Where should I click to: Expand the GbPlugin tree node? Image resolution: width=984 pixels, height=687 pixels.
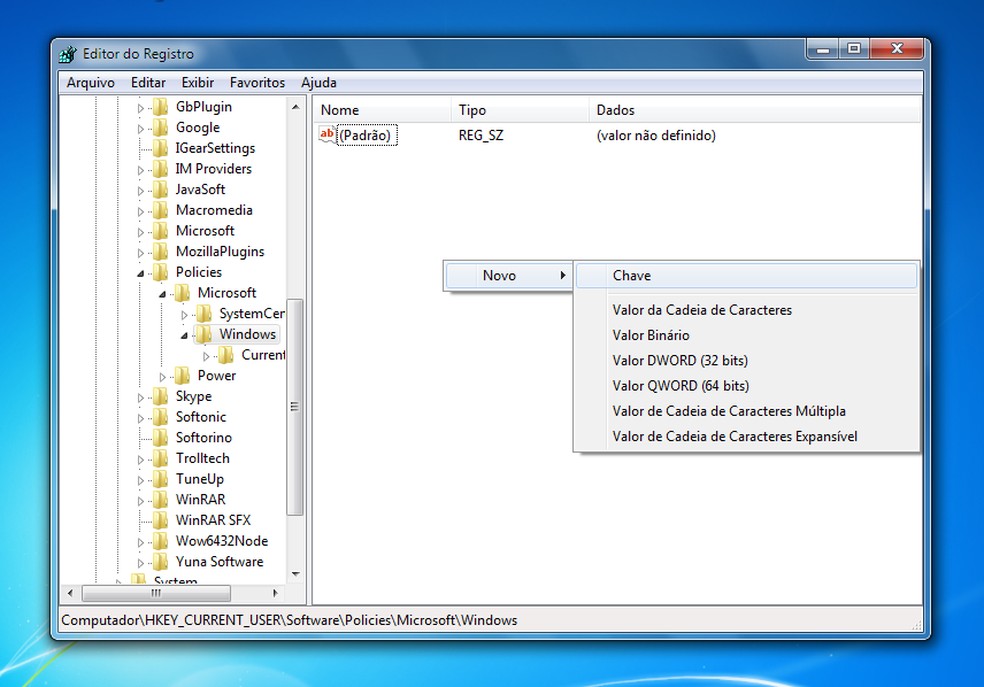pos(142,107)
